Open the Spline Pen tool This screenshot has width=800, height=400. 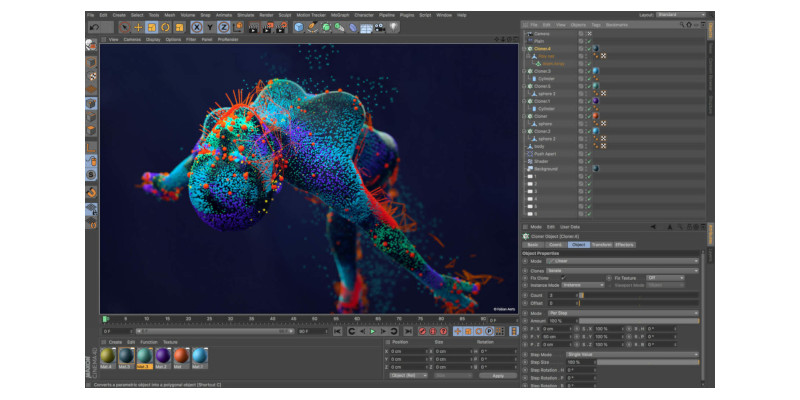point(312,27)
